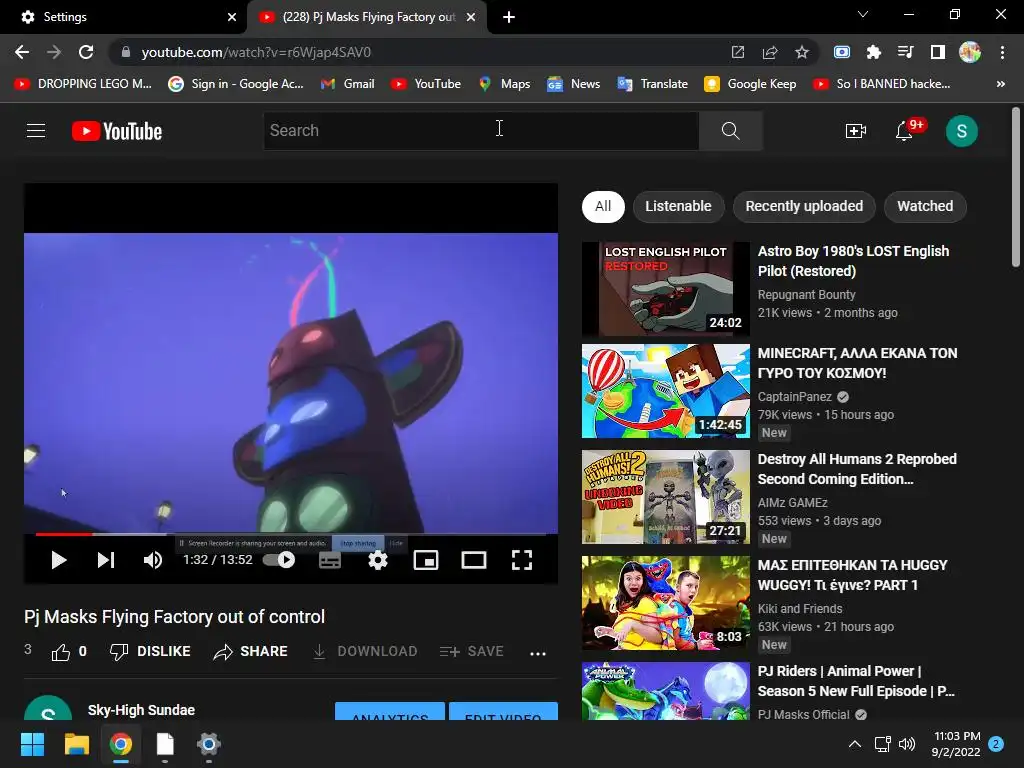
Task: Go back in browser history
Action: (x=22, y=52)
